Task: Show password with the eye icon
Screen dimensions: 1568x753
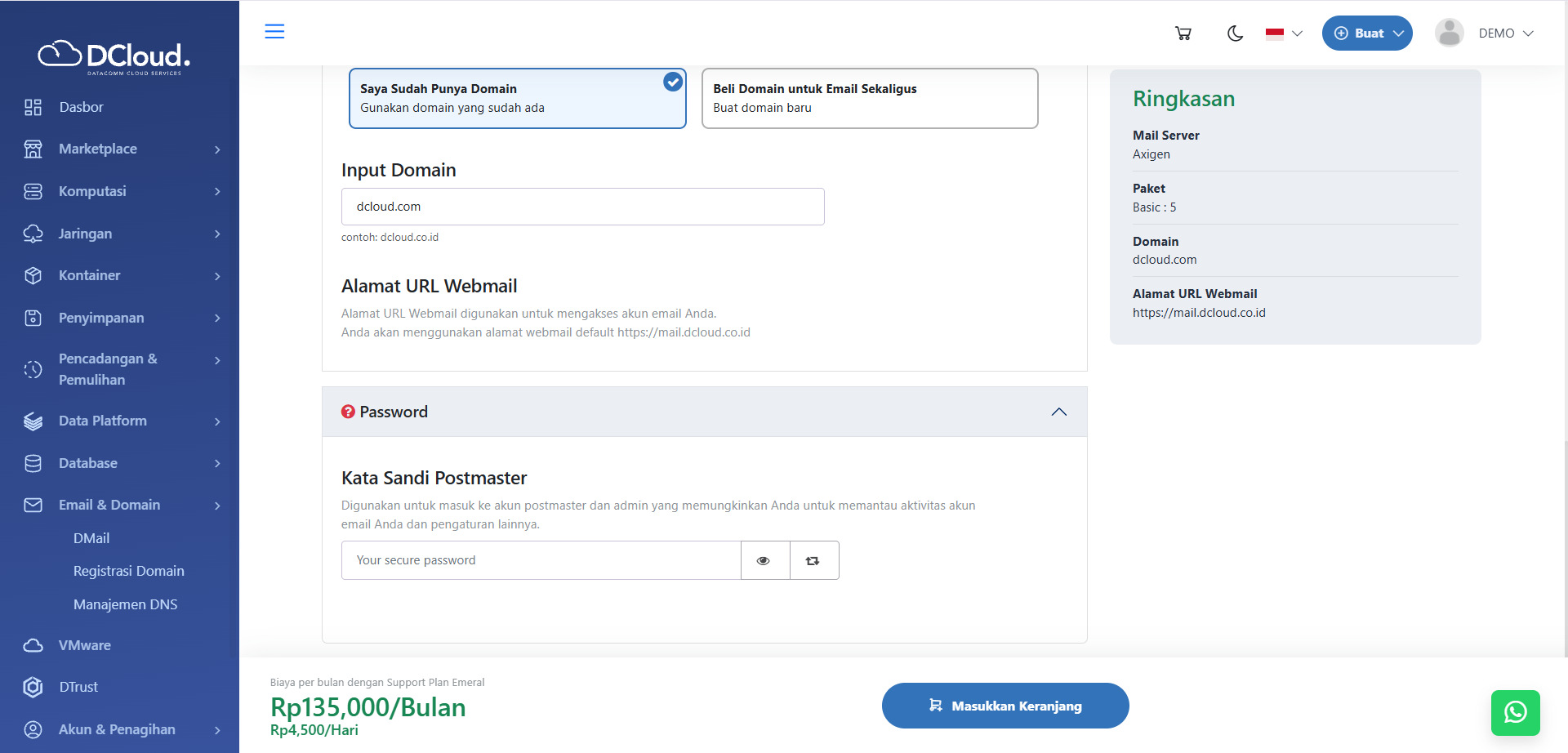Action: (x=764, y=561)
